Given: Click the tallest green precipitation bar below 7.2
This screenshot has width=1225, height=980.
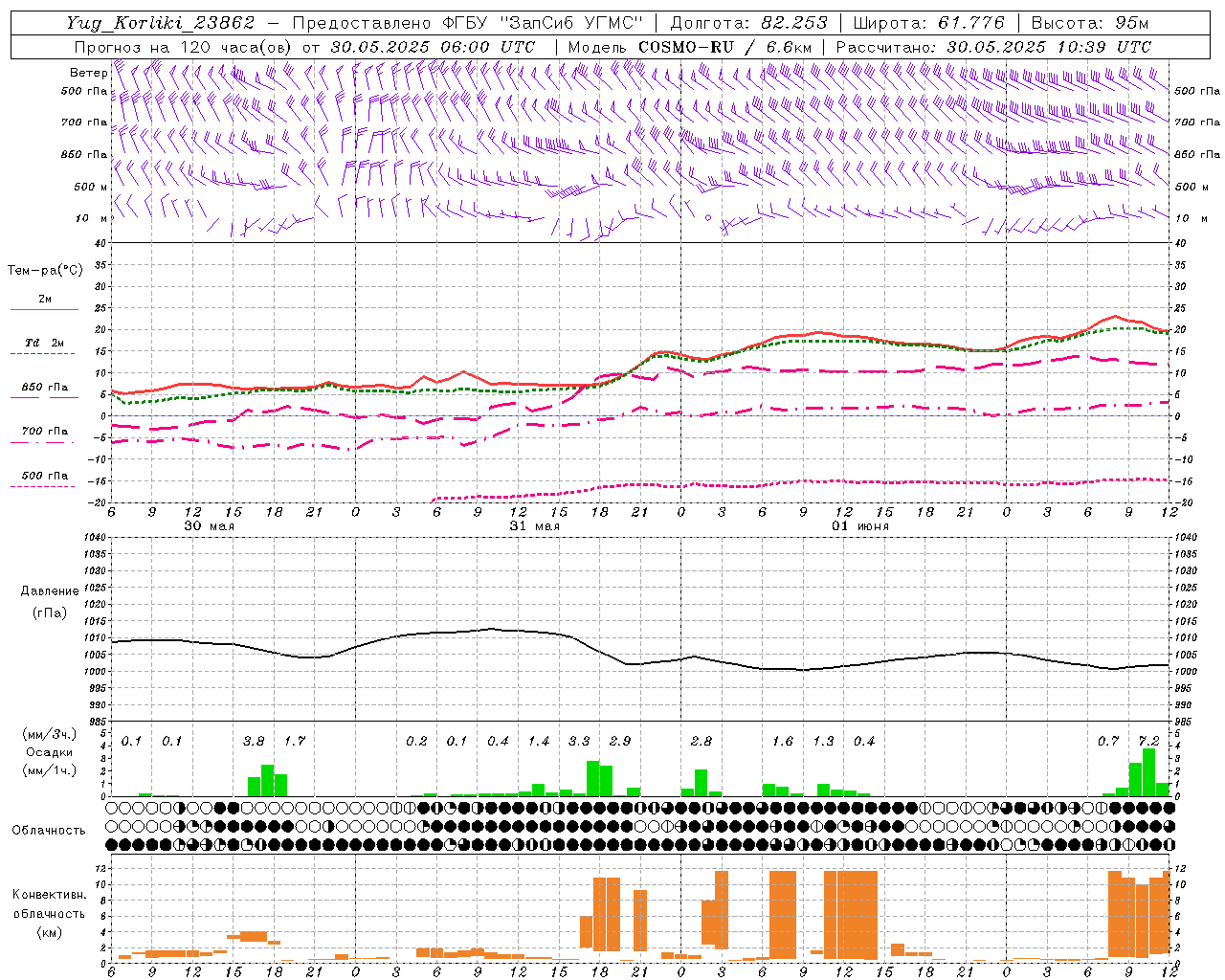Looking at the screenshot, I should (1148, 772).
